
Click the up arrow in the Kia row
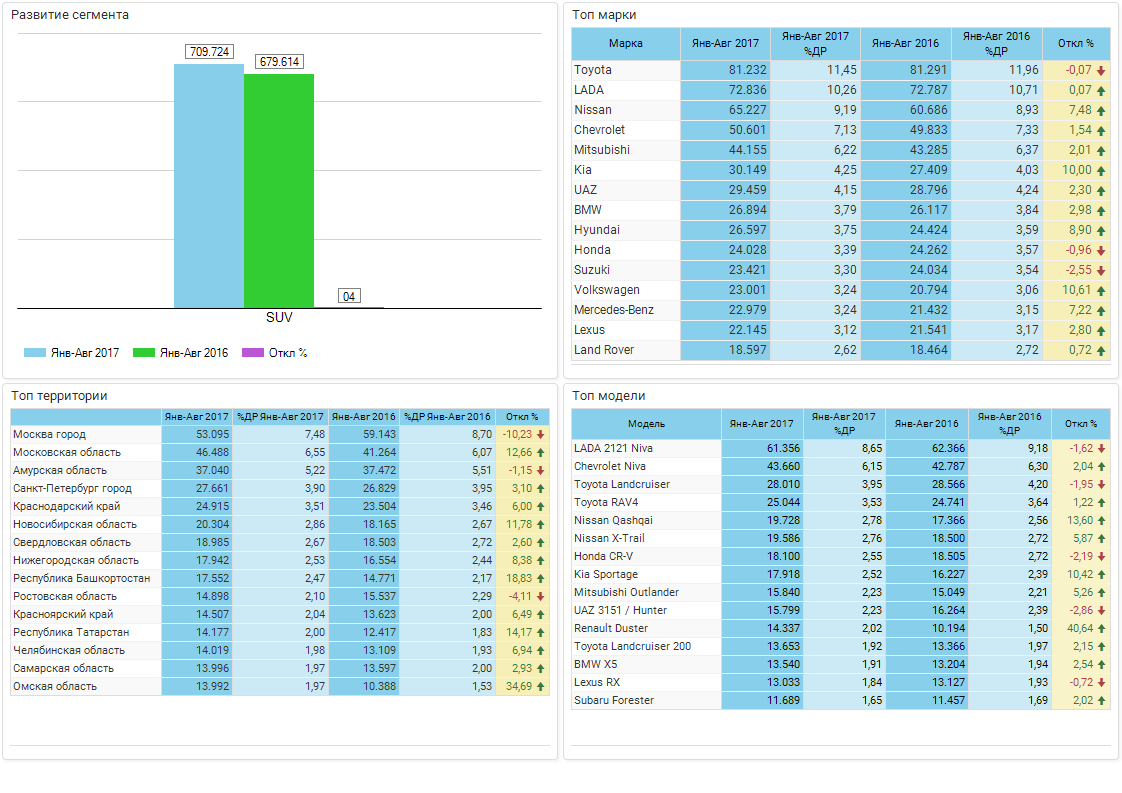(x=1101, y=171)
